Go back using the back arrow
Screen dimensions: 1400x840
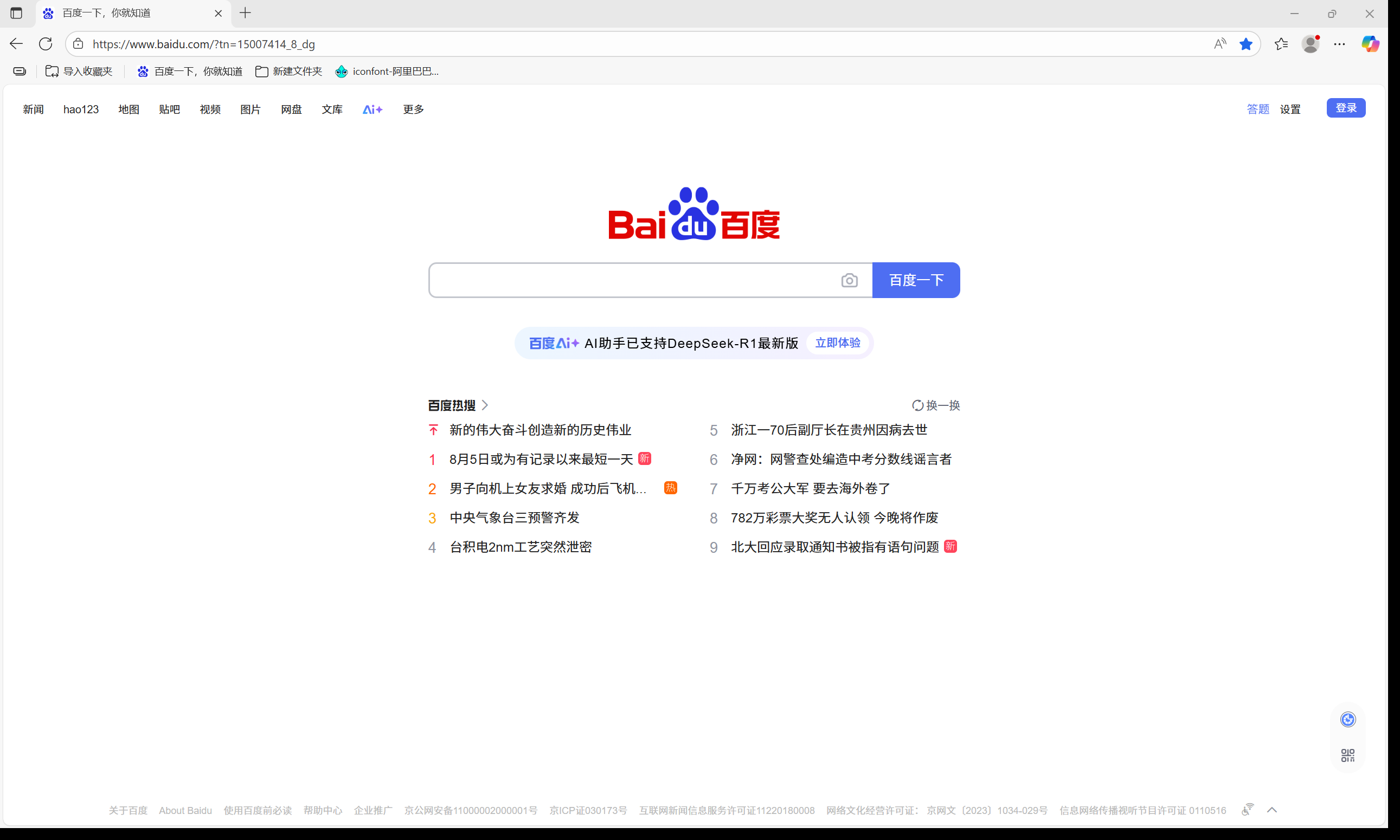16,43
